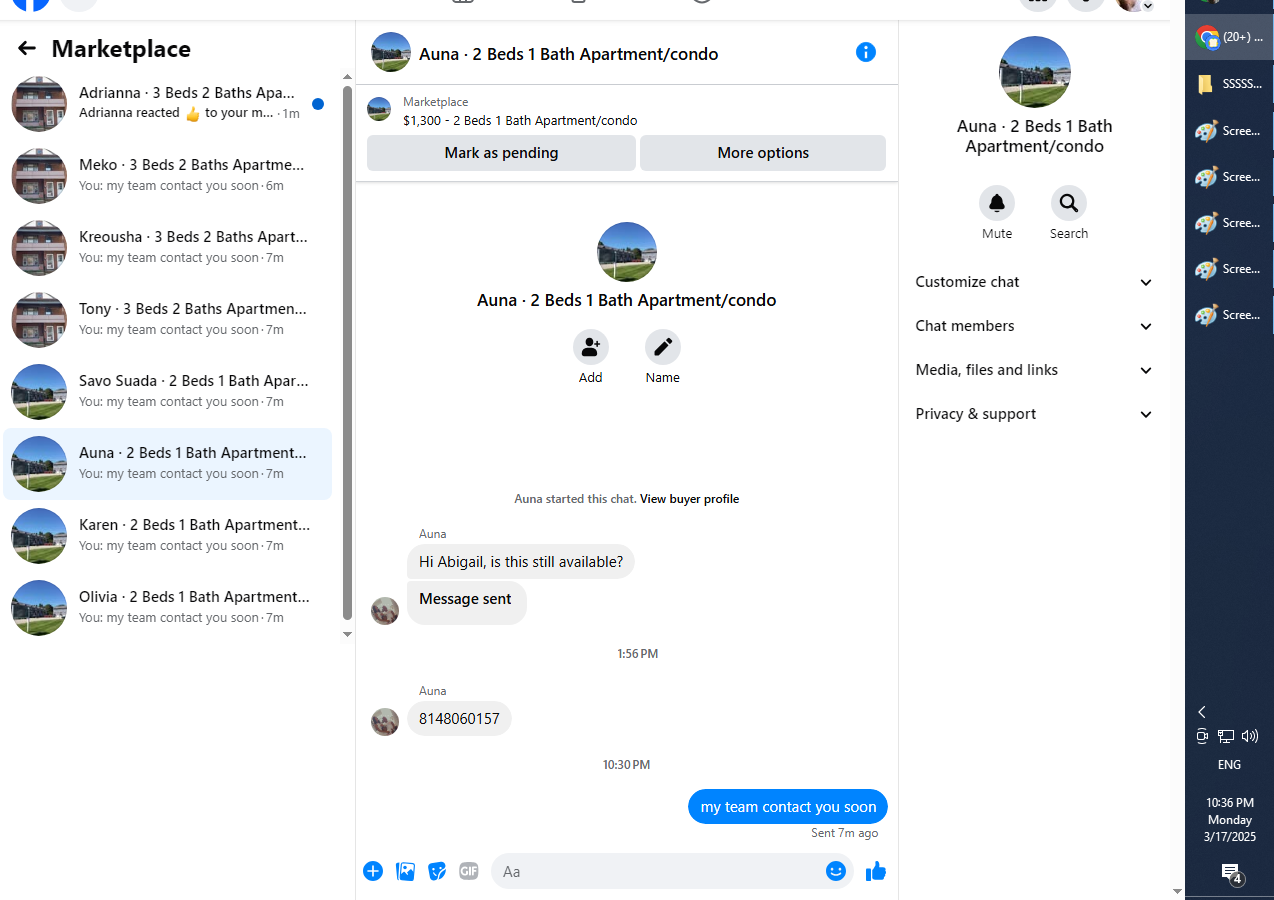
Task: Open Adrianna's 3 Beds 2 Baths conversation
Action: click(168, 104)
